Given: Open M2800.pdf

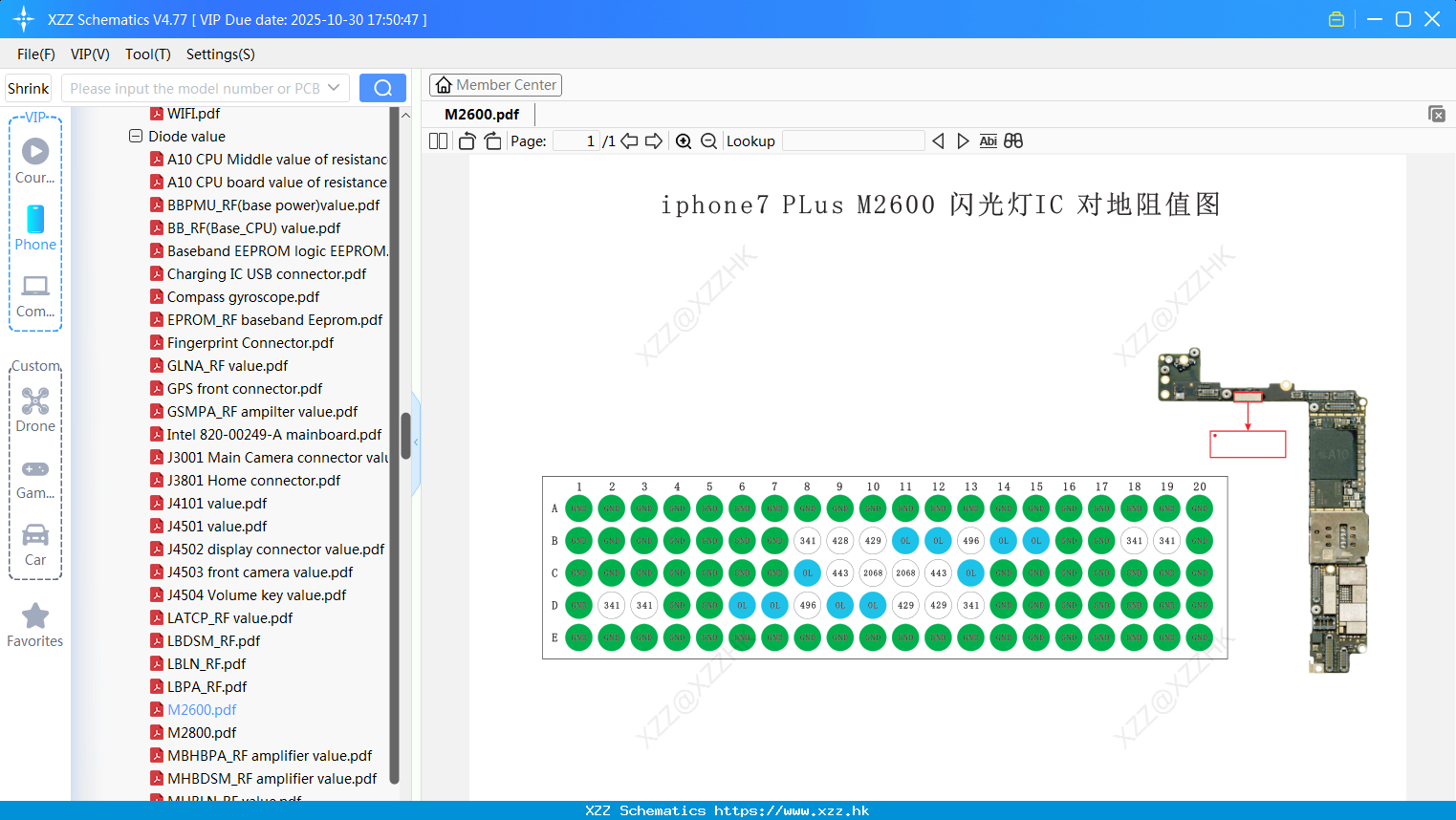Looking at the screenshot, I should coord(202,733).
